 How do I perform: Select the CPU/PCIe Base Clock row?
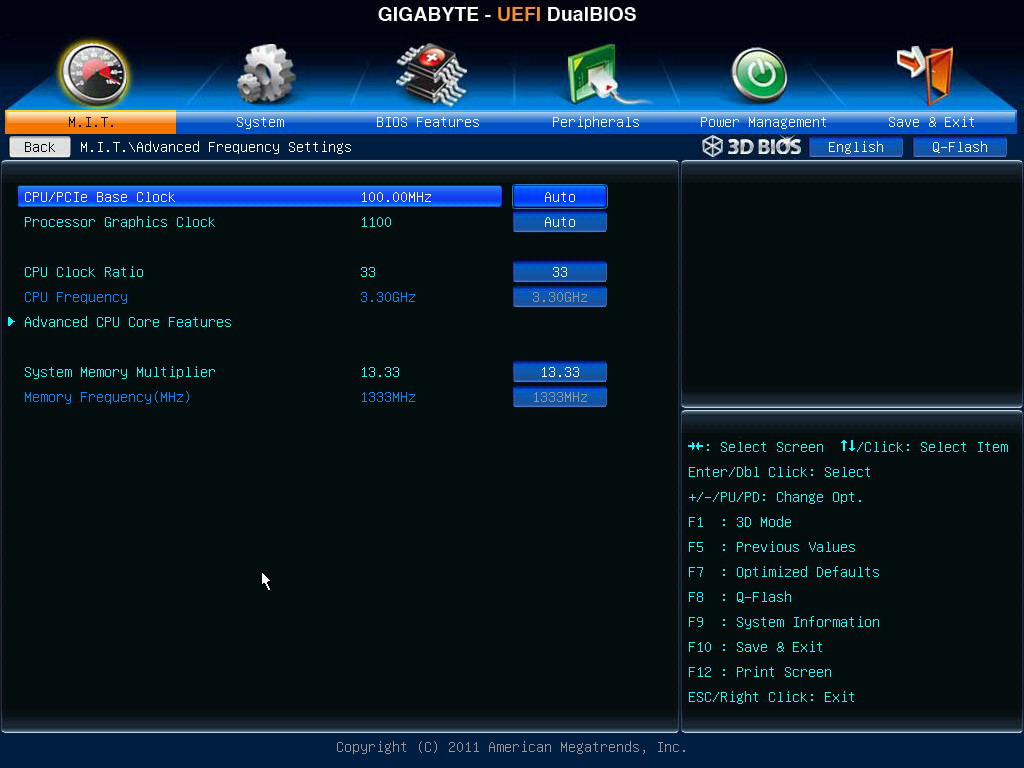[260, 197]
